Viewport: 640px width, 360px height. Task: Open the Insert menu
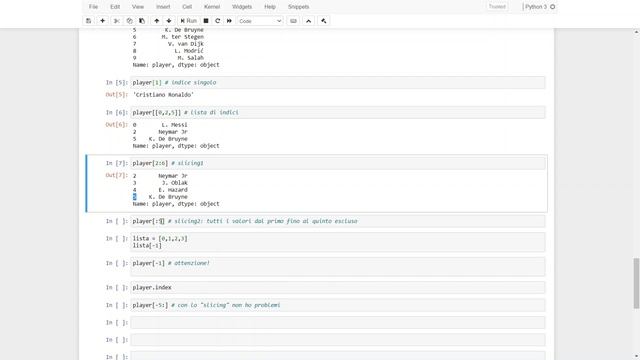click(163, 7)
